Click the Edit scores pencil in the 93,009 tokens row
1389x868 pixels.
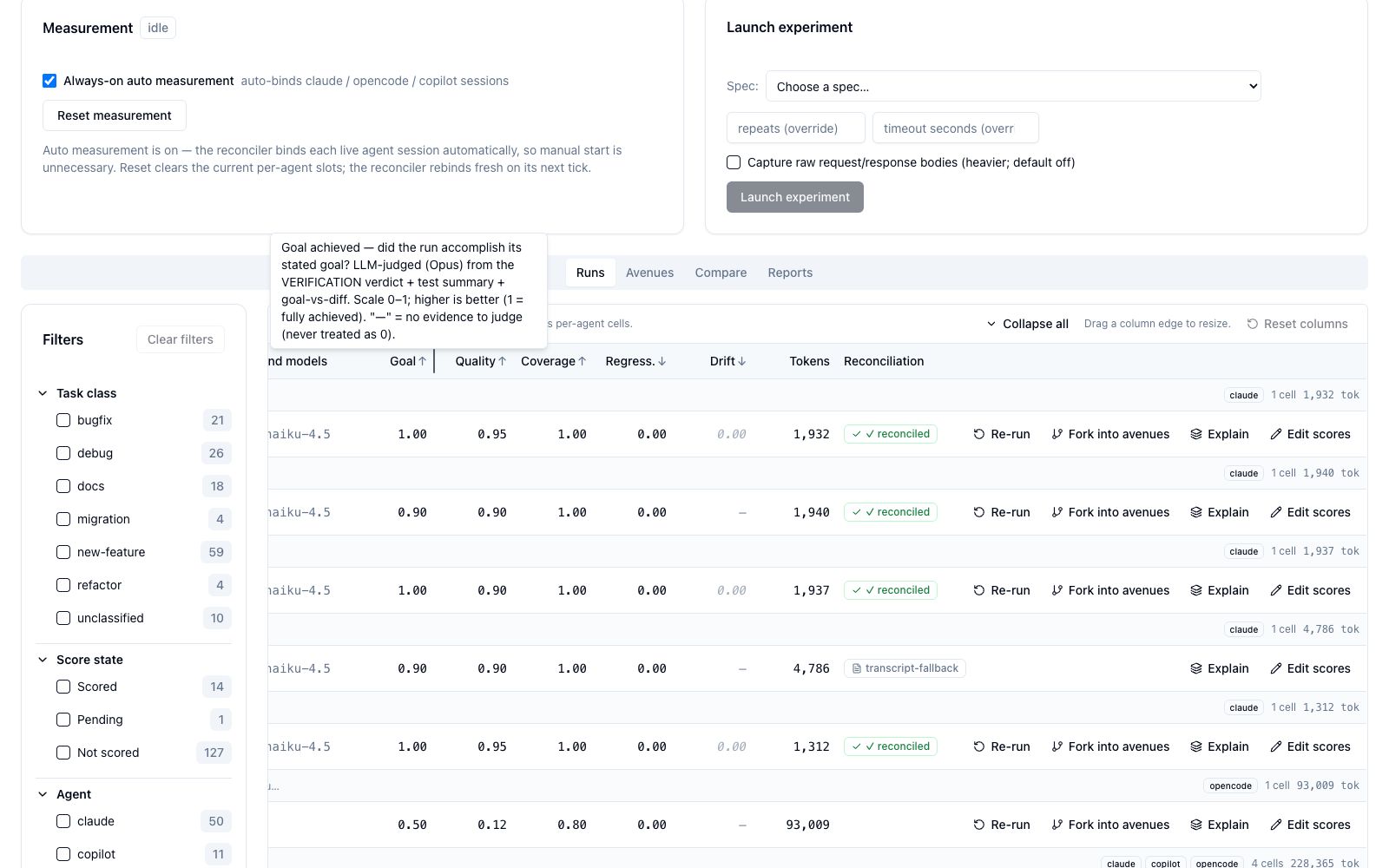(1276, 825)
